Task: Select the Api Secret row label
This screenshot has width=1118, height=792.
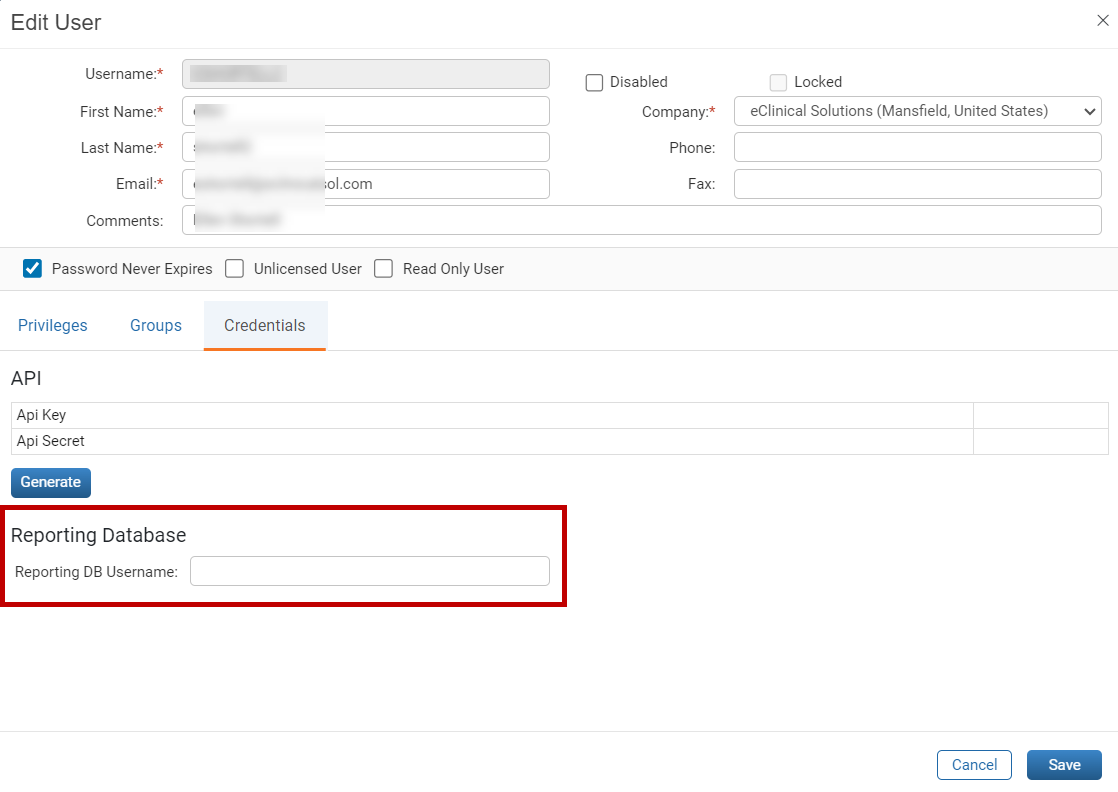Action: click(x=51, y=441)
